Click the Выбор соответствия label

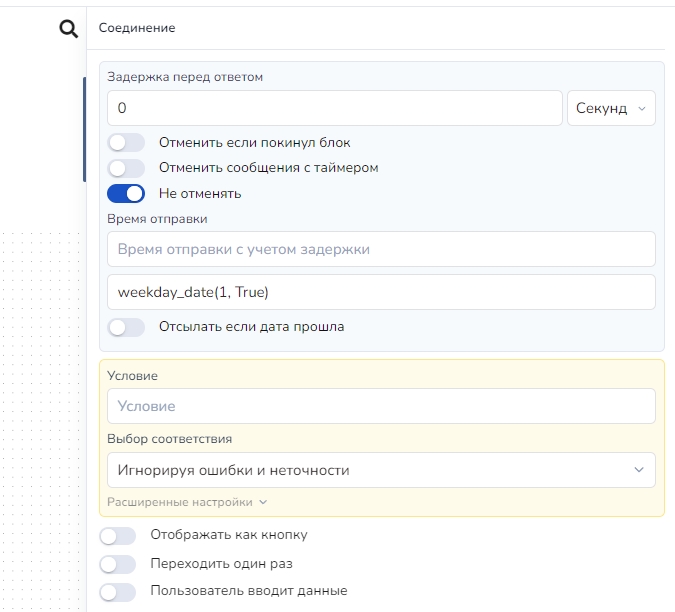click(170, 439)
